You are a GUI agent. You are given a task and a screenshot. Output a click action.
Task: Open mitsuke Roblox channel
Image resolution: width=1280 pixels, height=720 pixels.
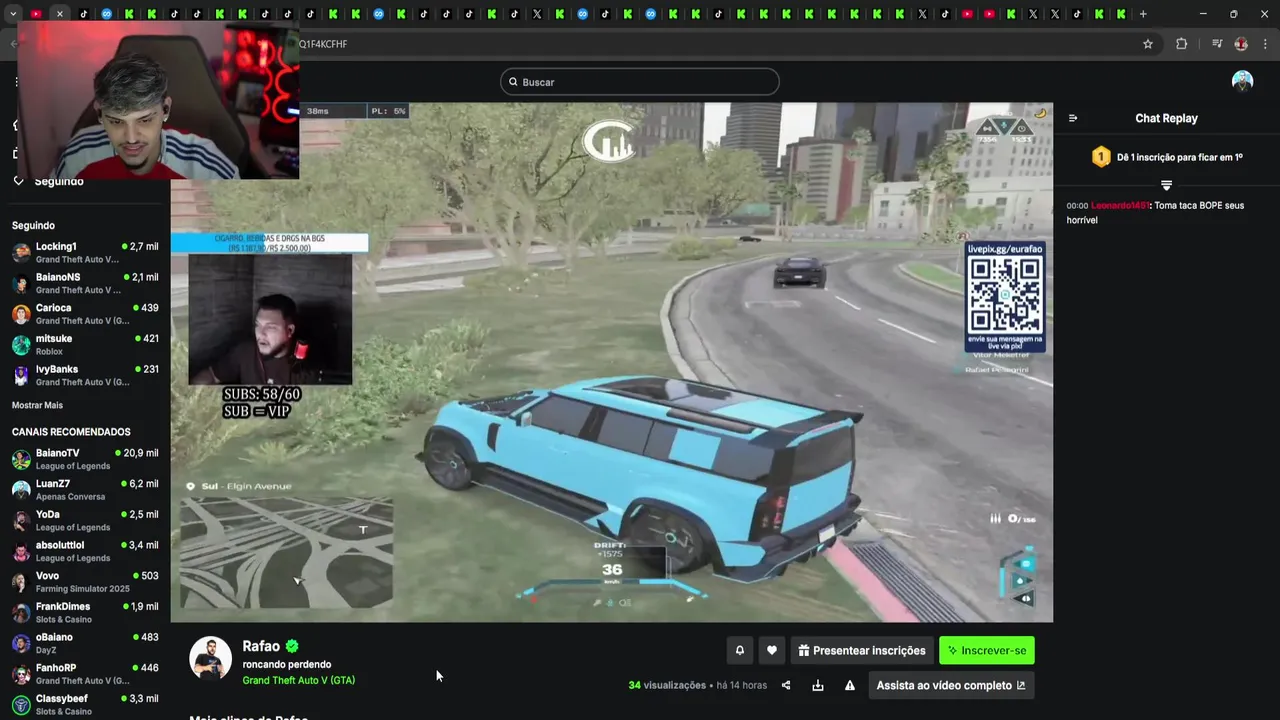click(x=85, y=345)
